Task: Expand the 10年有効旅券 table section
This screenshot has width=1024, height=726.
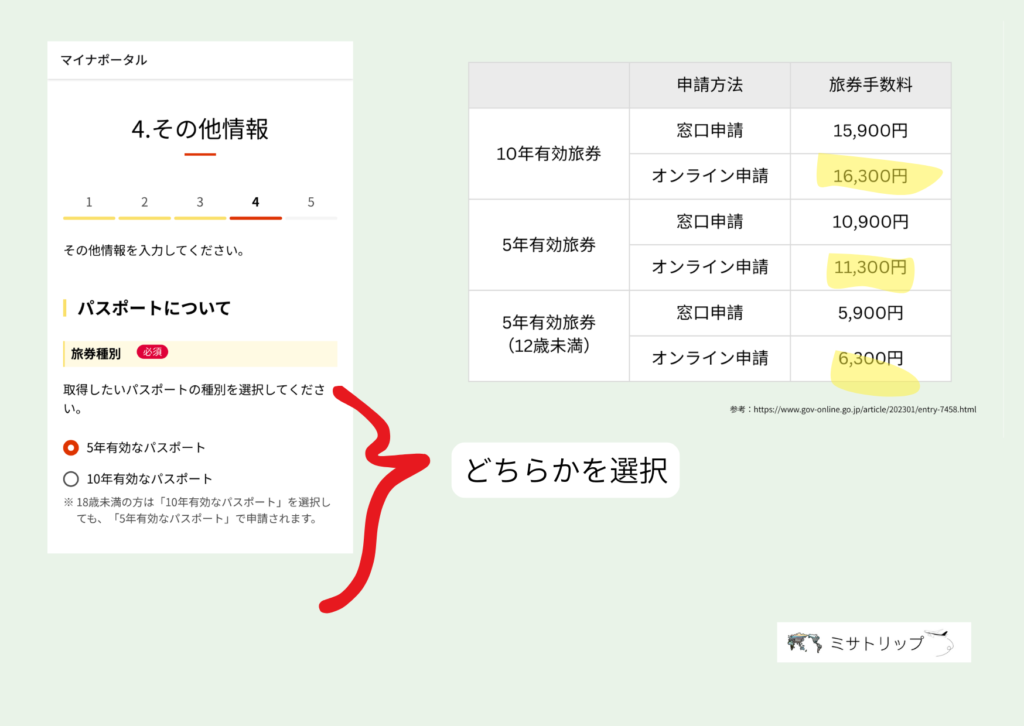Action: (548, 153)
